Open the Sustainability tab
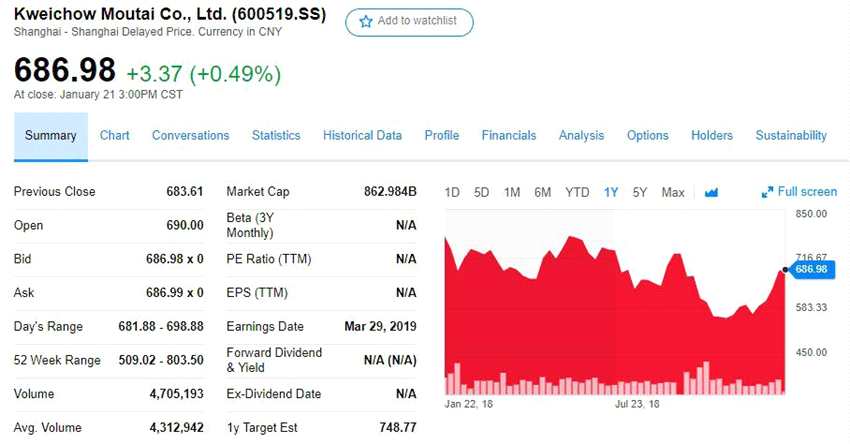This screenshot has width=850, height=444. (791, 136)
